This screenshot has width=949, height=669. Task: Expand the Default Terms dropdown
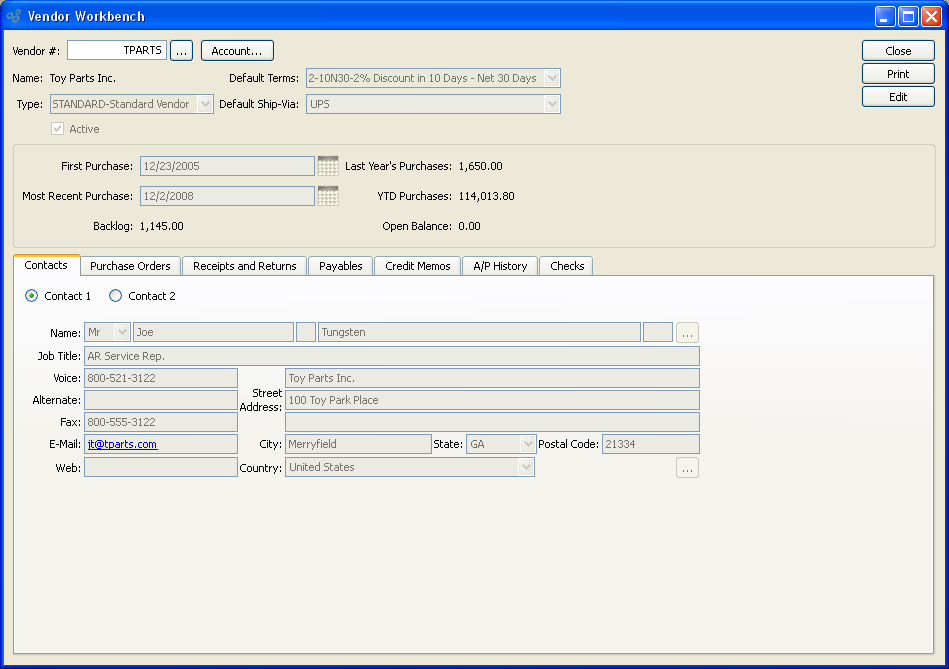551,78
